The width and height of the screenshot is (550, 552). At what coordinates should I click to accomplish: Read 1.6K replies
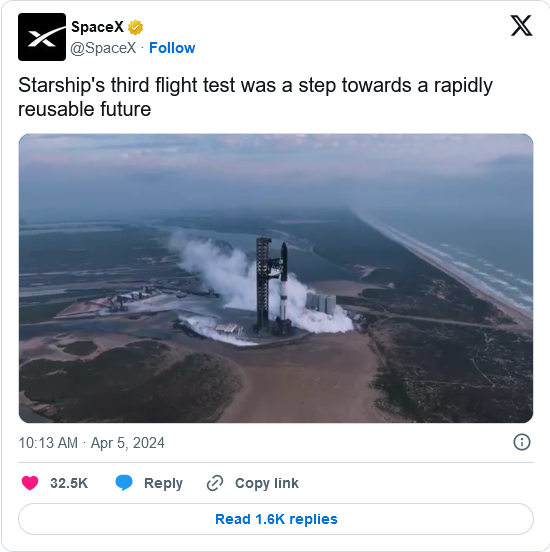[x=276, y=519]
